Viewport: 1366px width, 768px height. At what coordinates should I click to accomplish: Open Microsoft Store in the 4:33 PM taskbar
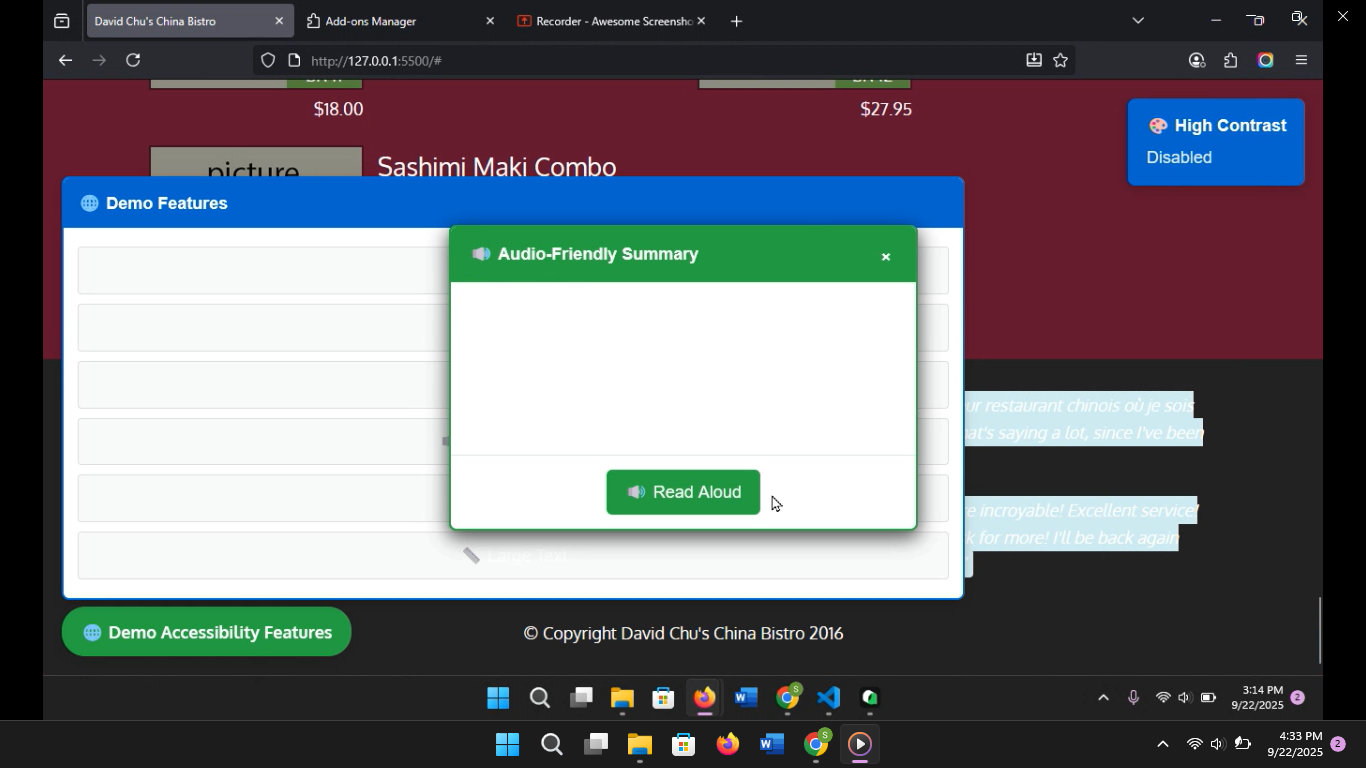click(684, 744)
